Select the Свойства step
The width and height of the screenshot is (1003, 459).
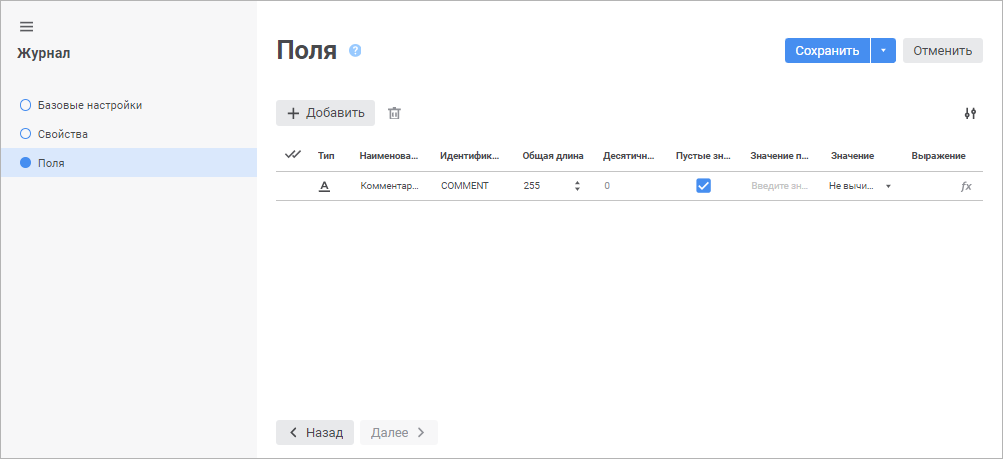(x=62, y=133)
